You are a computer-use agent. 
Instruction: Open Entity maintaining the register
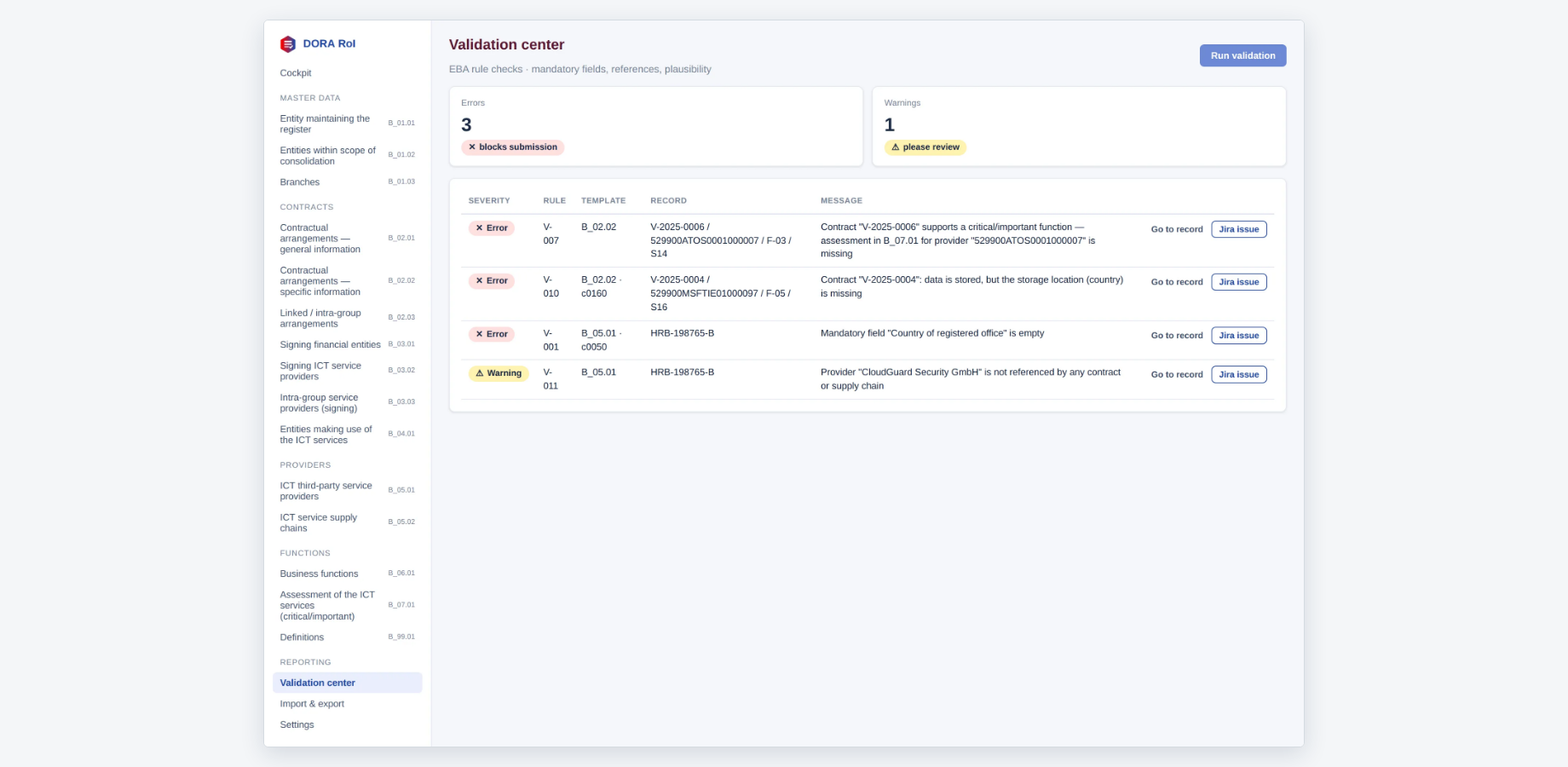(x=347, y=124)
